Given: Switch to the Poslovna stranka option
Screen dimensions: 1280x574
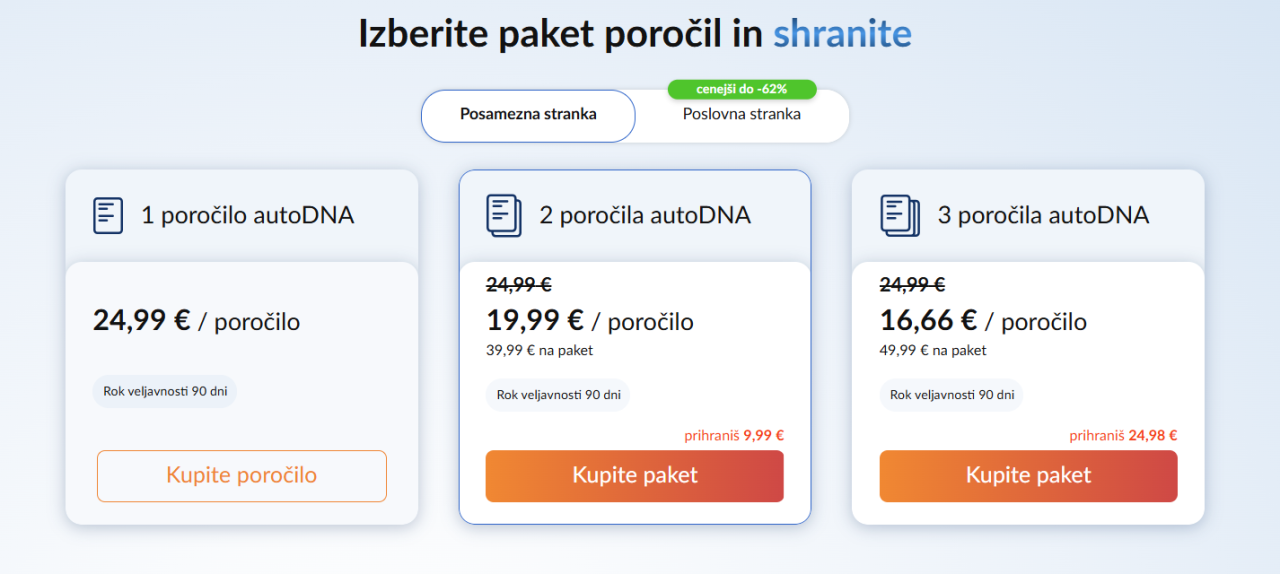Looking at the screenshot, I should coord(742,115).
